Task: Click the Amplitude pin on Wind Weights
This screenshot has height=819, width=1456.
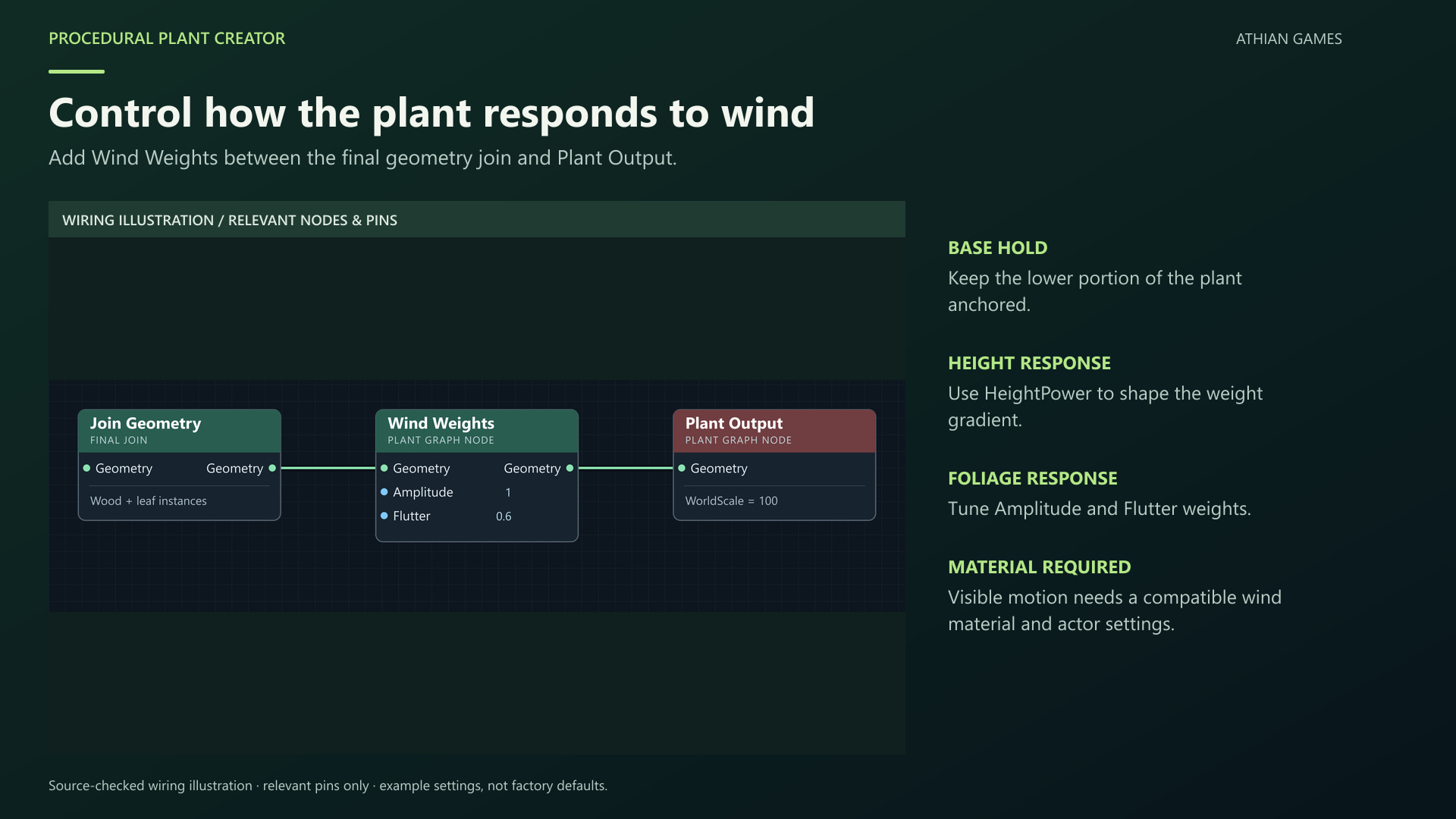Action: pos(384,492)
